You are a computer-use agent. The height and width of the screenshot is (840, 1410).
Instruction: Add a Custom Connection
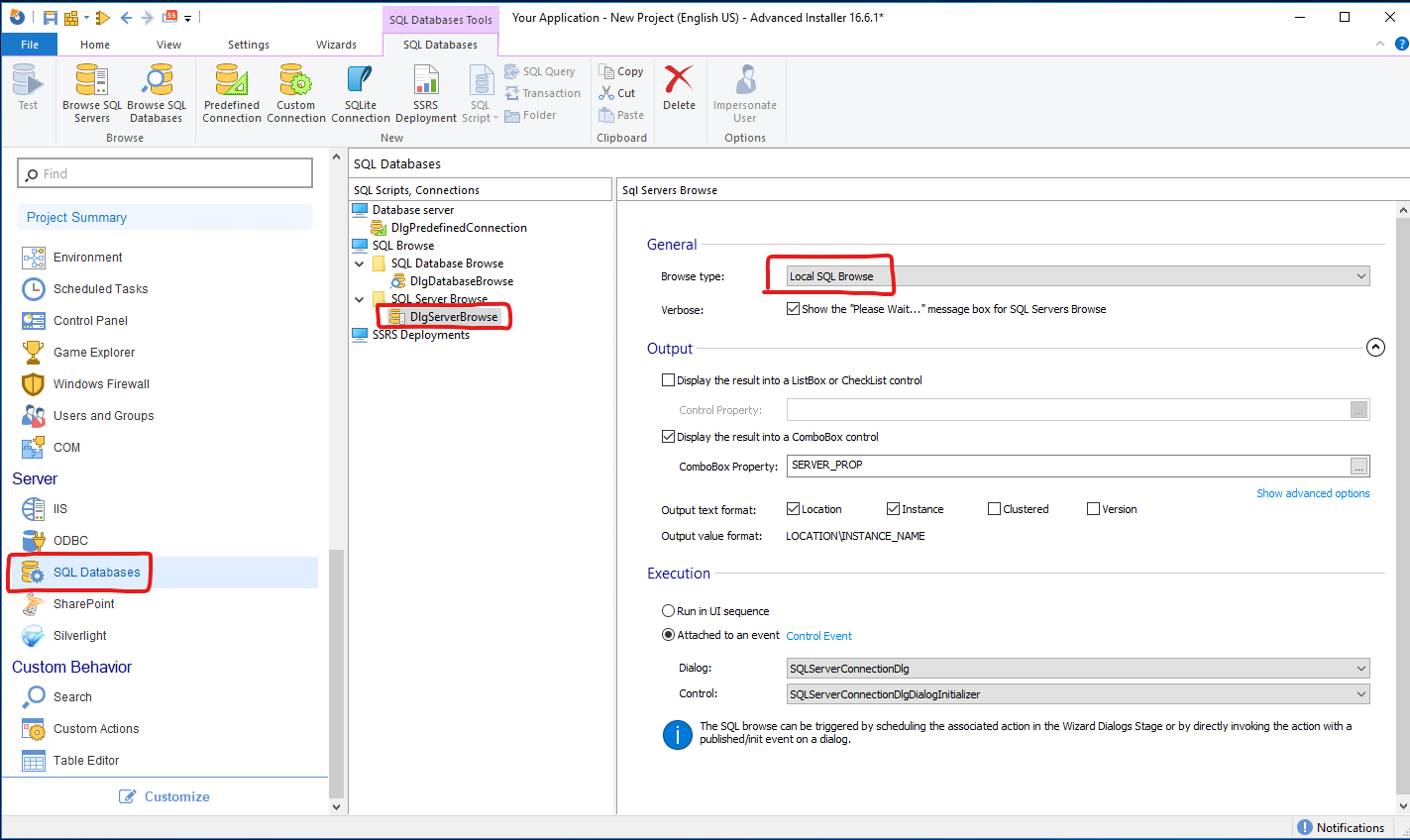tap(295, 93)
